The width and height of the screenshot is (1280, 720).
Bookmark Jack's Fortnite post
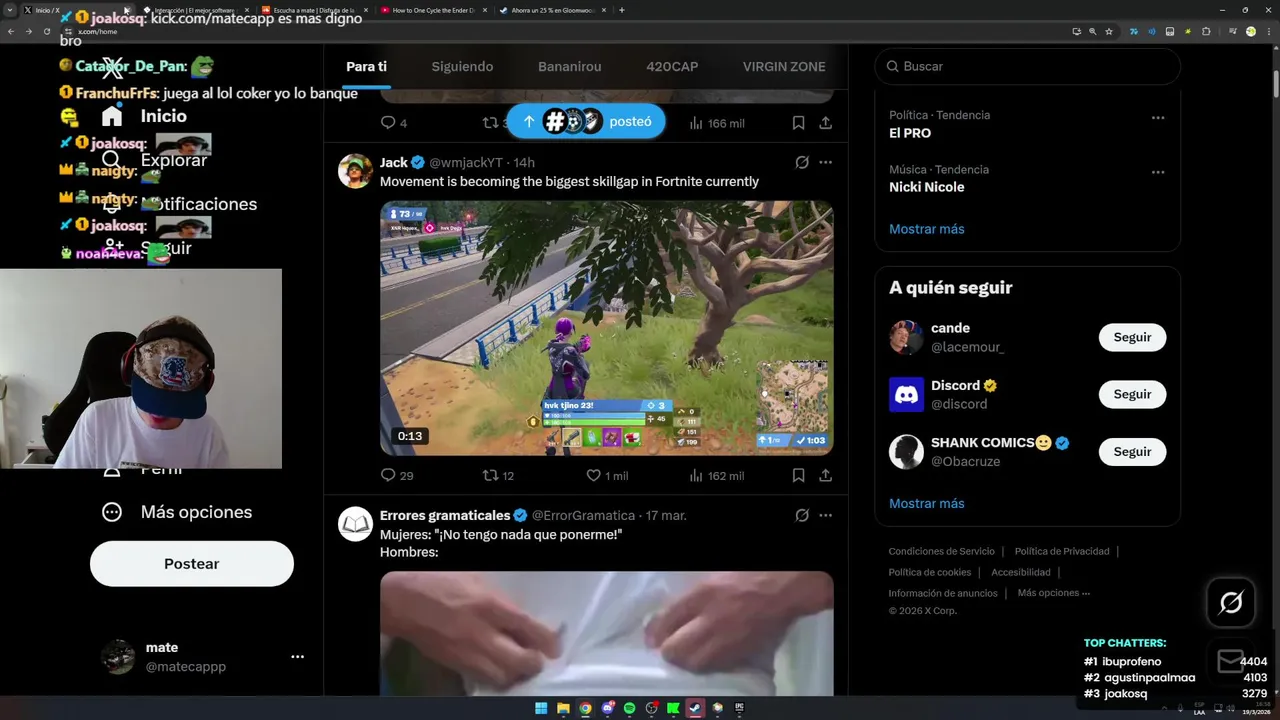click(x=798, y=476)
